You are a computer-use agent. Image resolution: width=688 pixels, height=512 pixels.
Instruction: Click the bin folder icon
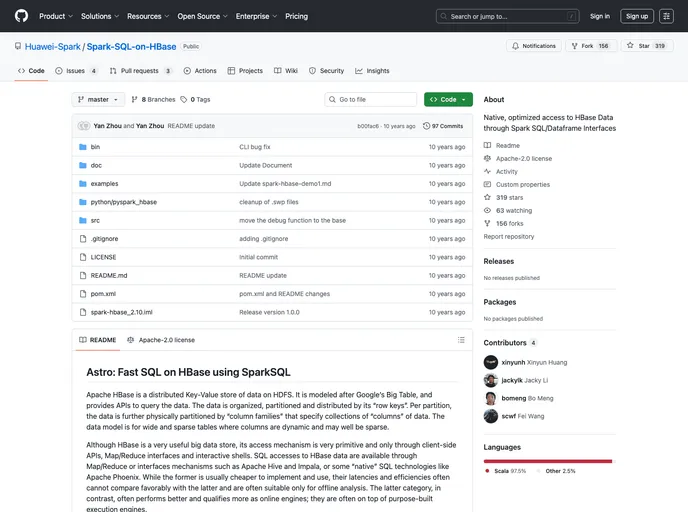(x=82, y=147)
